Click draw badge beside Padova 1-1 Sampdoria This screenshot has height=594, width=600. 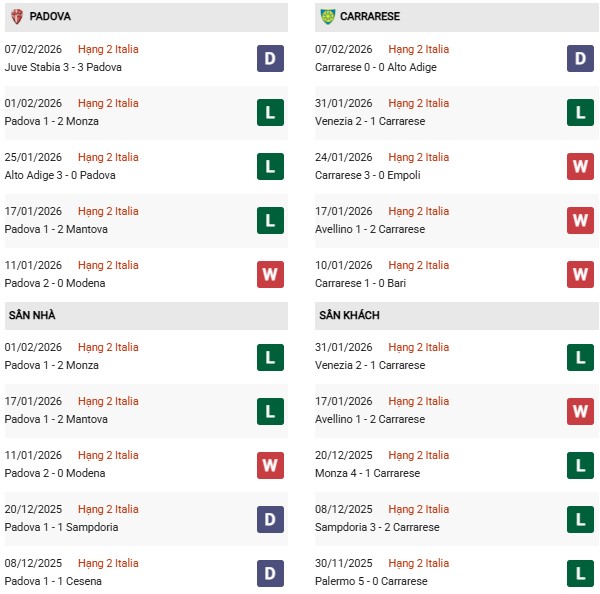[x=270, y=518]
